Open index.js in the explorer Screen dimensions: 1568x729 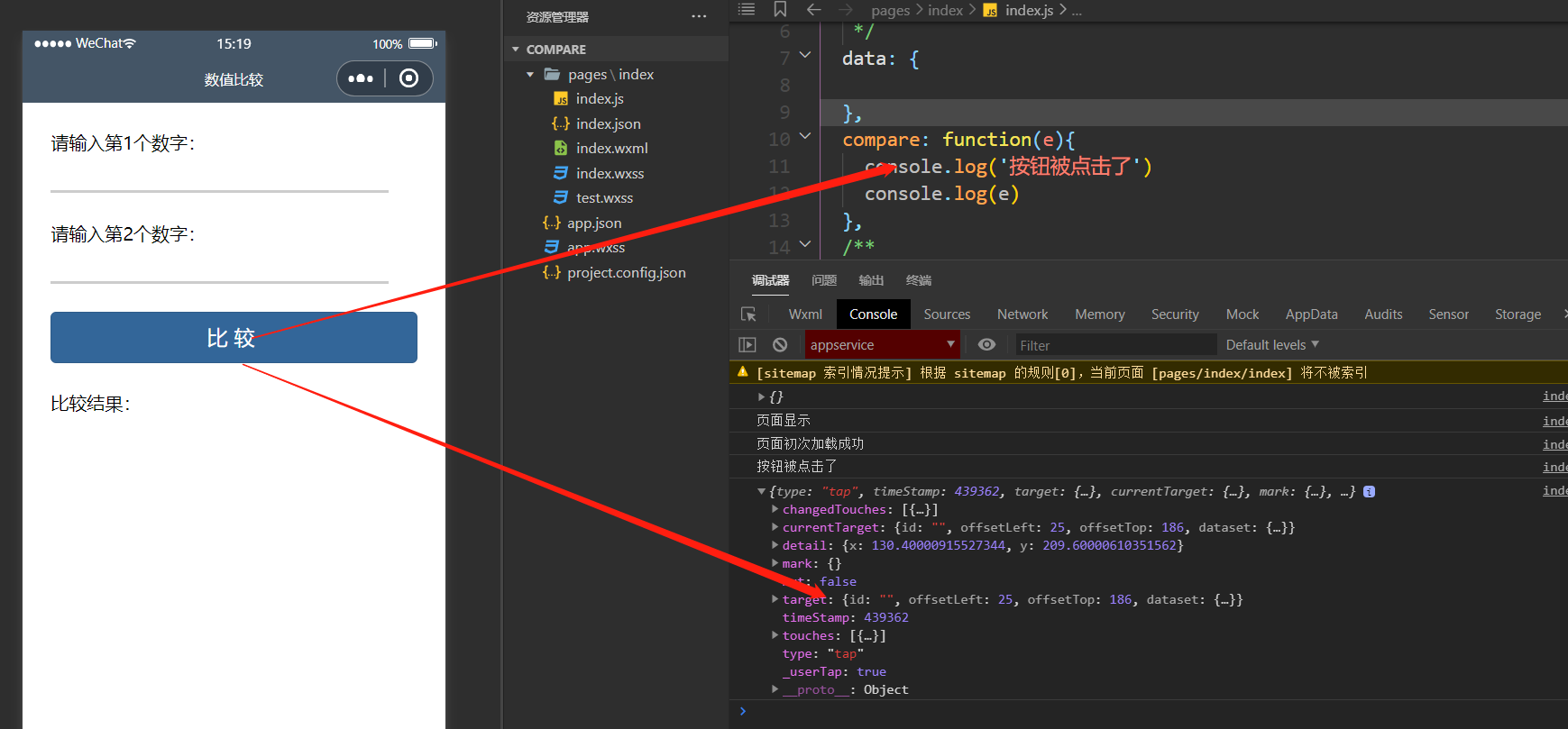tap(600, 99)
